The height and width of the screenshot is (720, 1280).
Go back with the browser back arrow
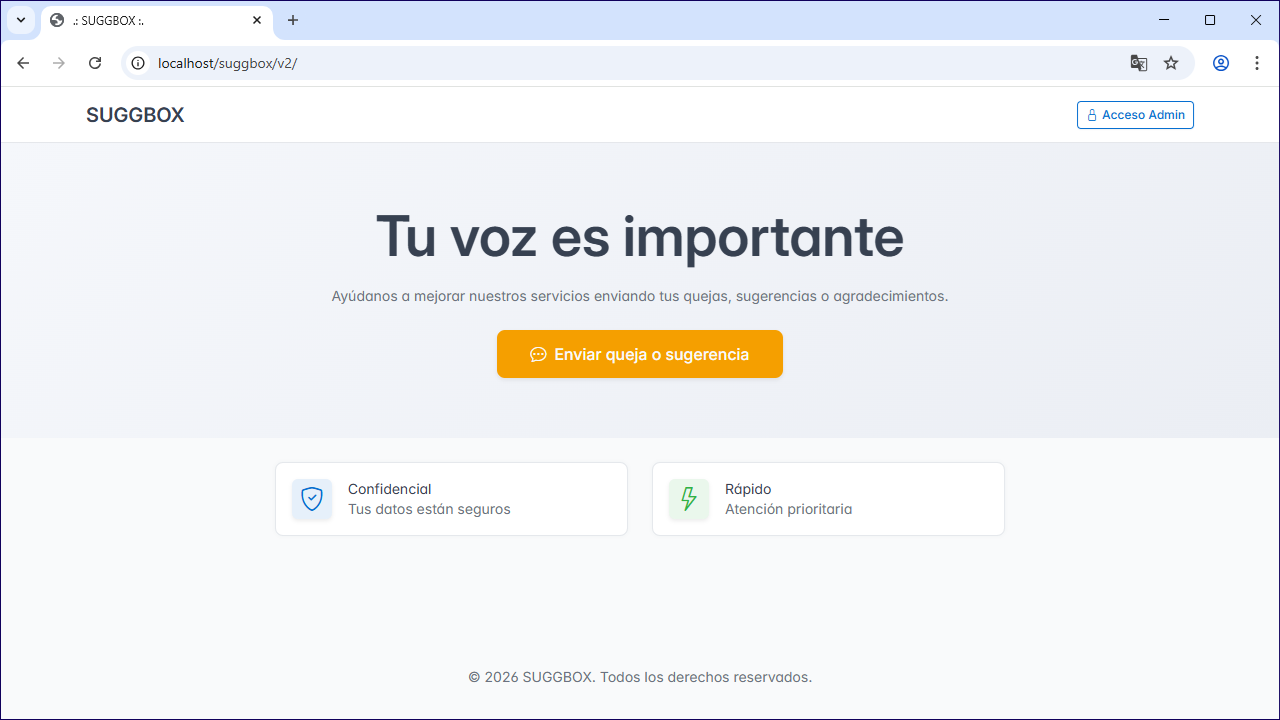coord(23,63)
